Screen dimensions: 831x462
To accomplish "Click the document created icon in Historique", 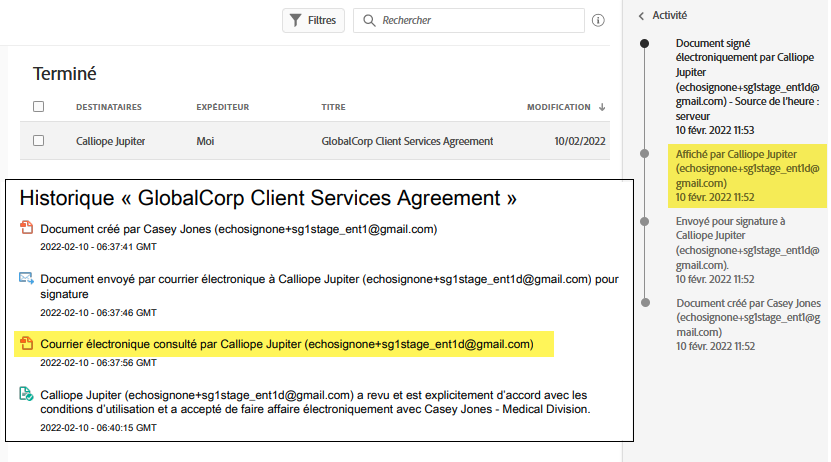I will point(26,228).
